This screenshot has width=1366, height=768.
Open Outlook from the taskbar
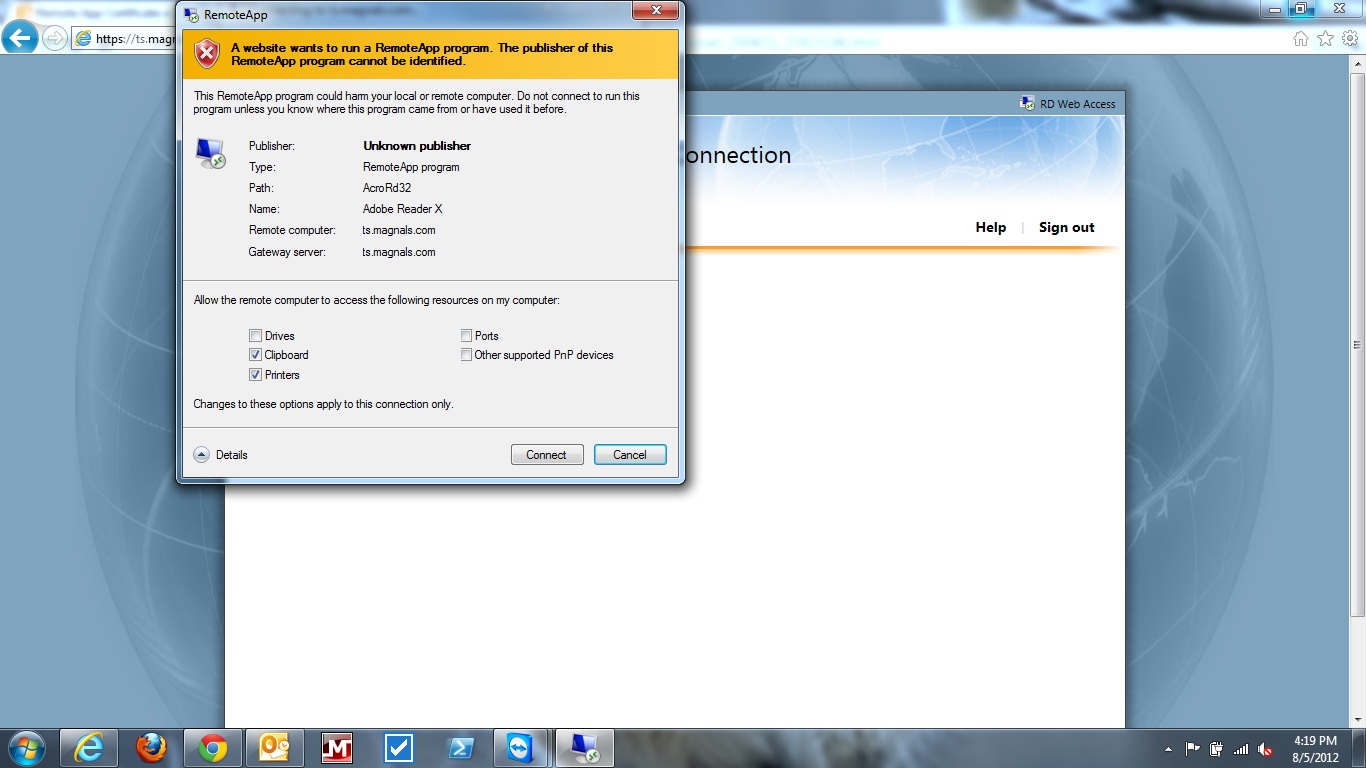(274, 748)
